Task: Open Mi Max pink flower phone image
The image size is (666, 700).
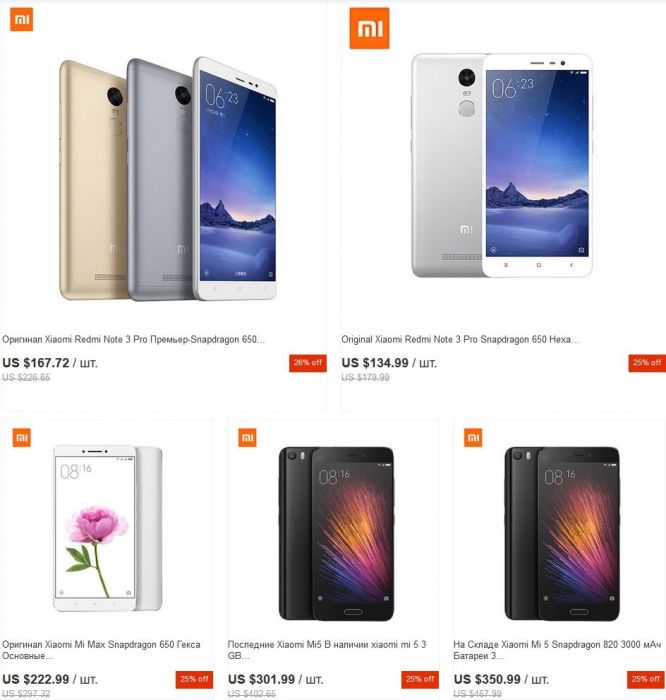Action: pos(108,528)
